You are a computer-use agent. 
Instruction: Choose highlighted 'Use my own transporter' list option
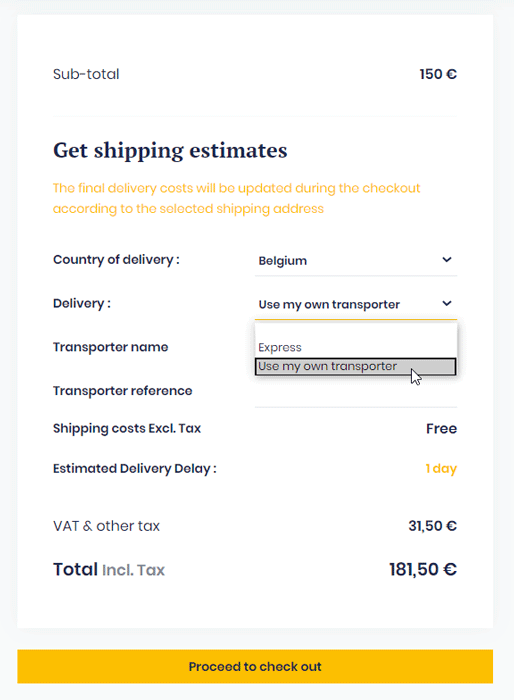(x=355, y=367)
